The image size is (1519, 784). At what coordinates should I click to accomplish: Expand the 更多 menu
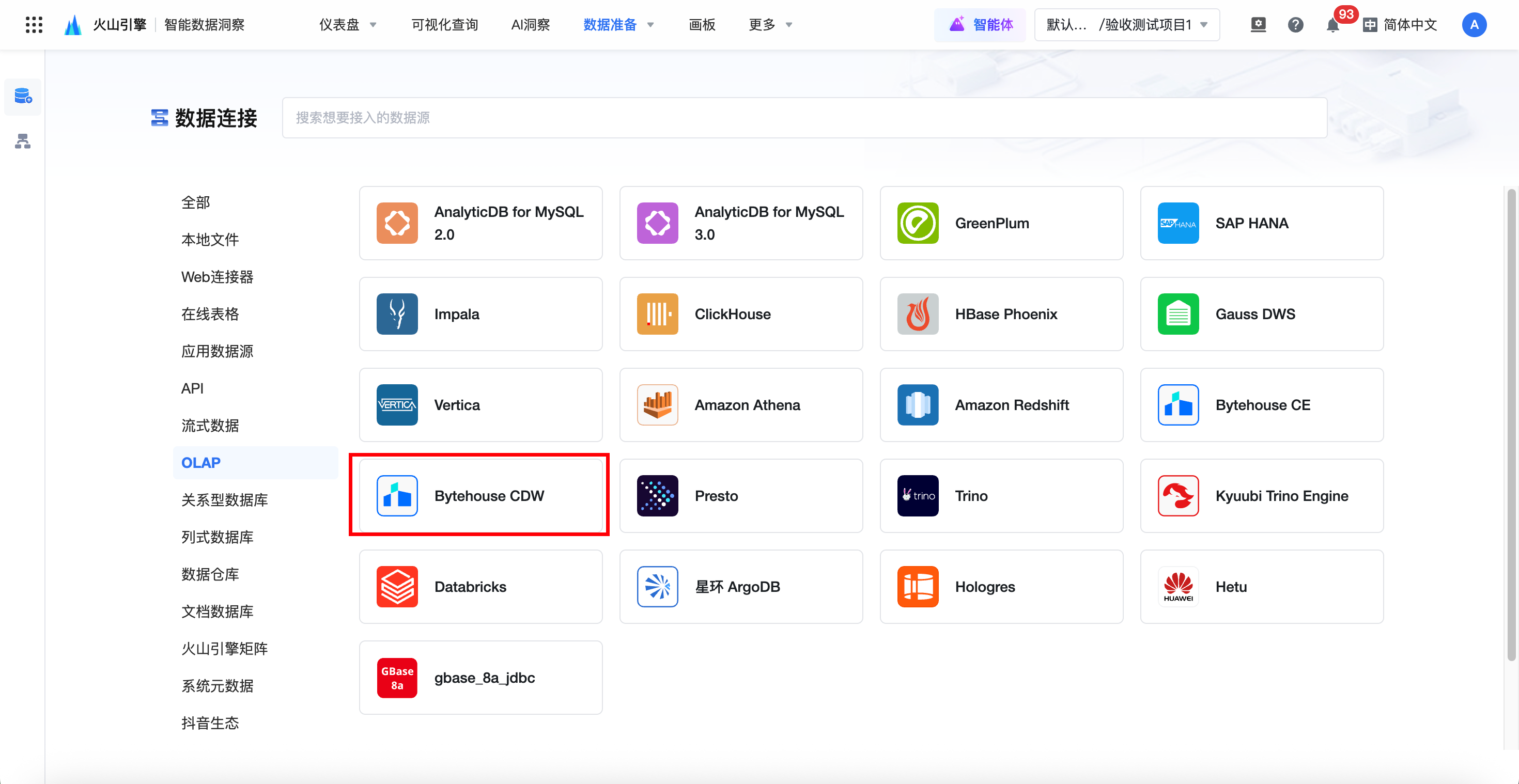pos(770,25)
